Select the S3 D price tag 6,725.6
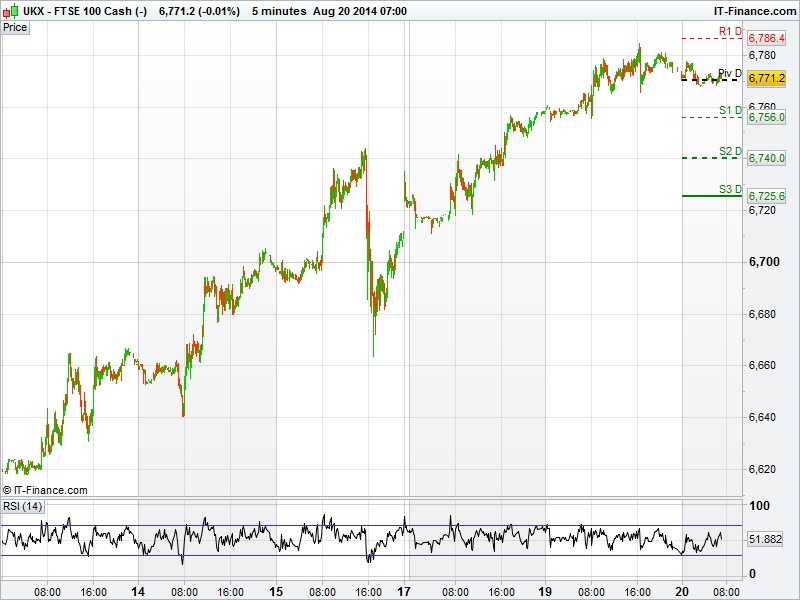800x600 pixels. click(x=766, y=196)
